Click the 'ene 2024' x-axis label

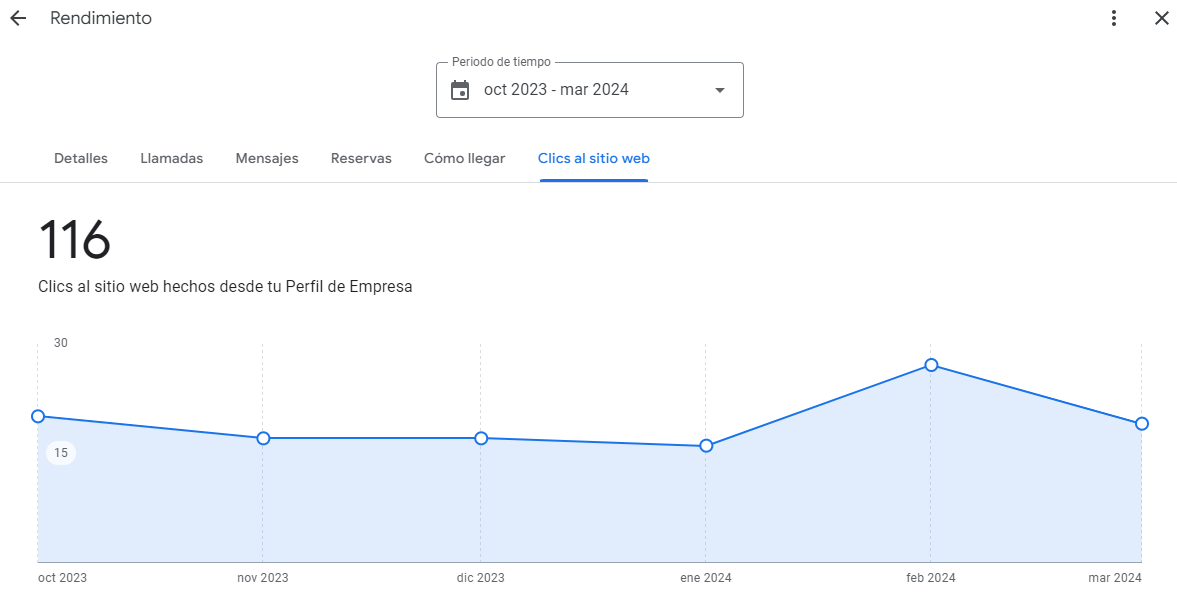[706, 578]
